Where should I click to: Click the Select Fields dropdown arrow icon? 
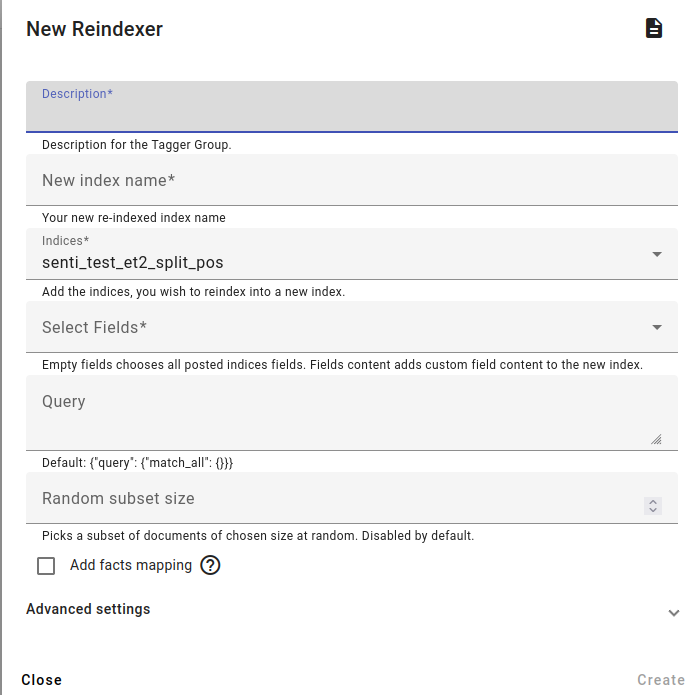coord(657,327)
